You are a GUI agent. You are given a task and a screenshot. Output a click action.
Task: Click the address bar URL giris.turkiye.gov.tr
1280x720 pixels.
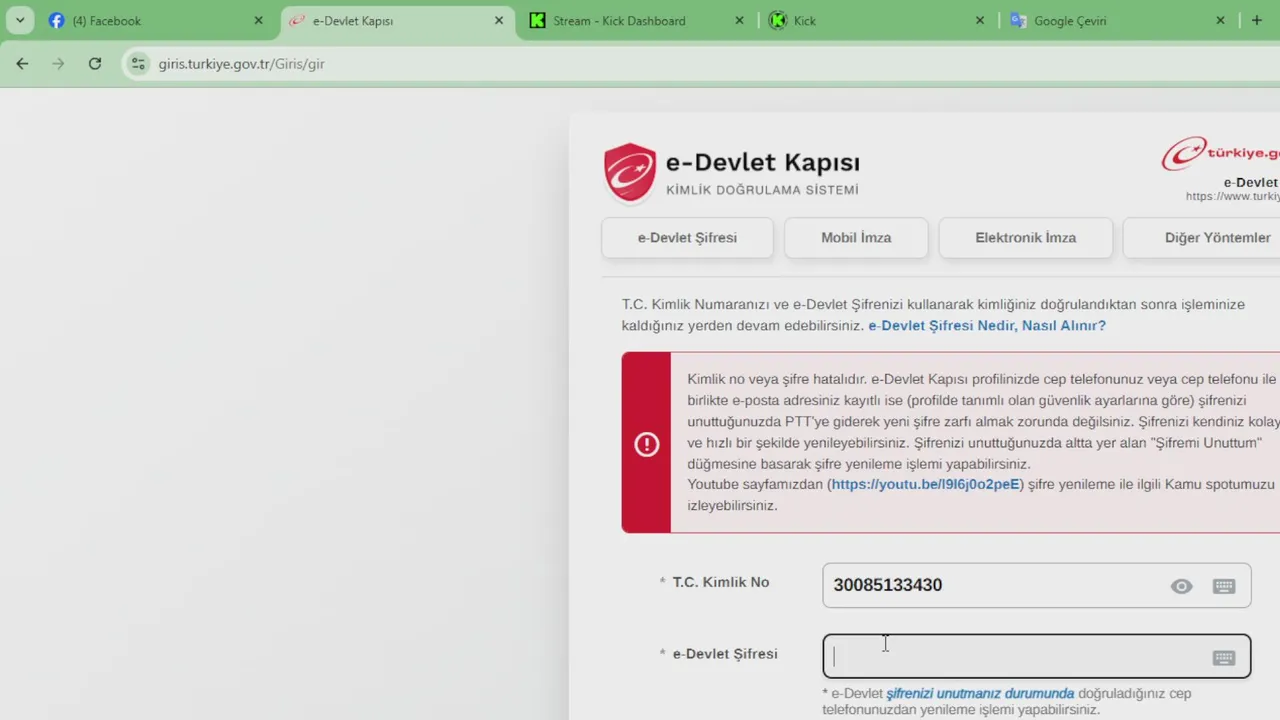(x=241, y=64)
